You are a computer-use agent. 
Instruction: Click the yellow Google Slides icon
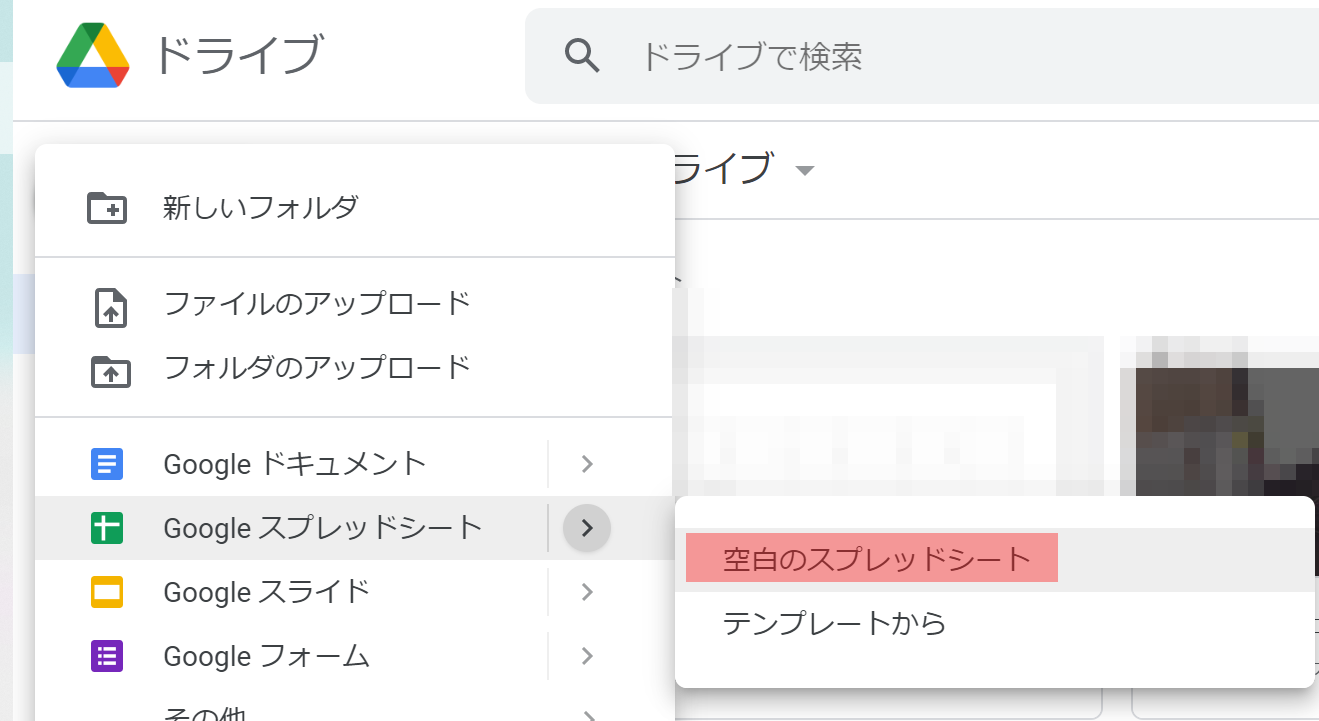point(107,592)
